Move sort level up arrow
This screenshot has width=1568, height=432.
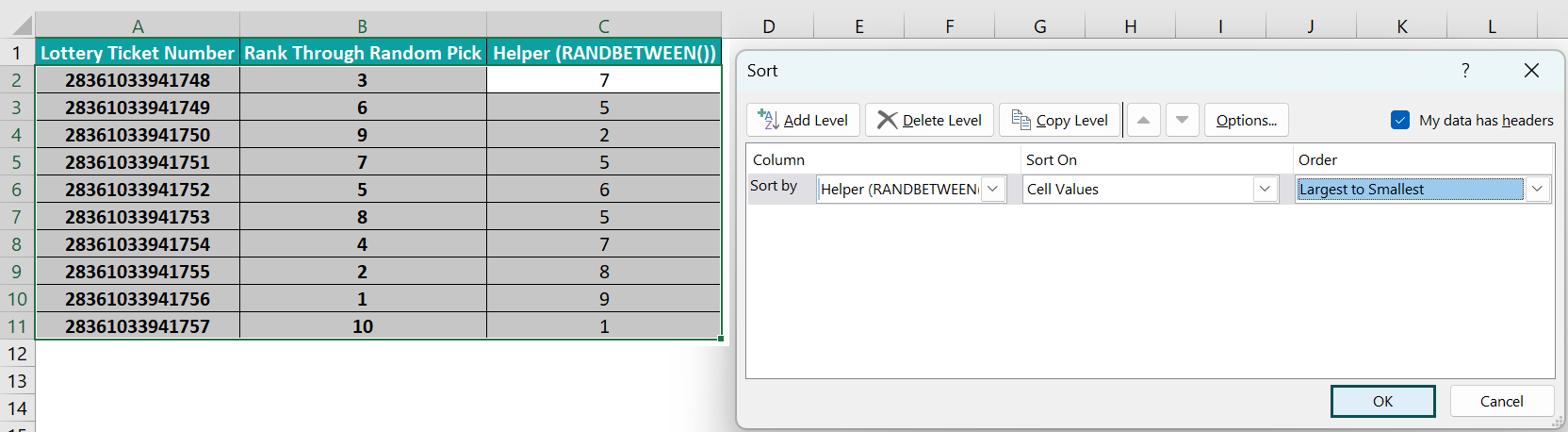click(1143, 120)
